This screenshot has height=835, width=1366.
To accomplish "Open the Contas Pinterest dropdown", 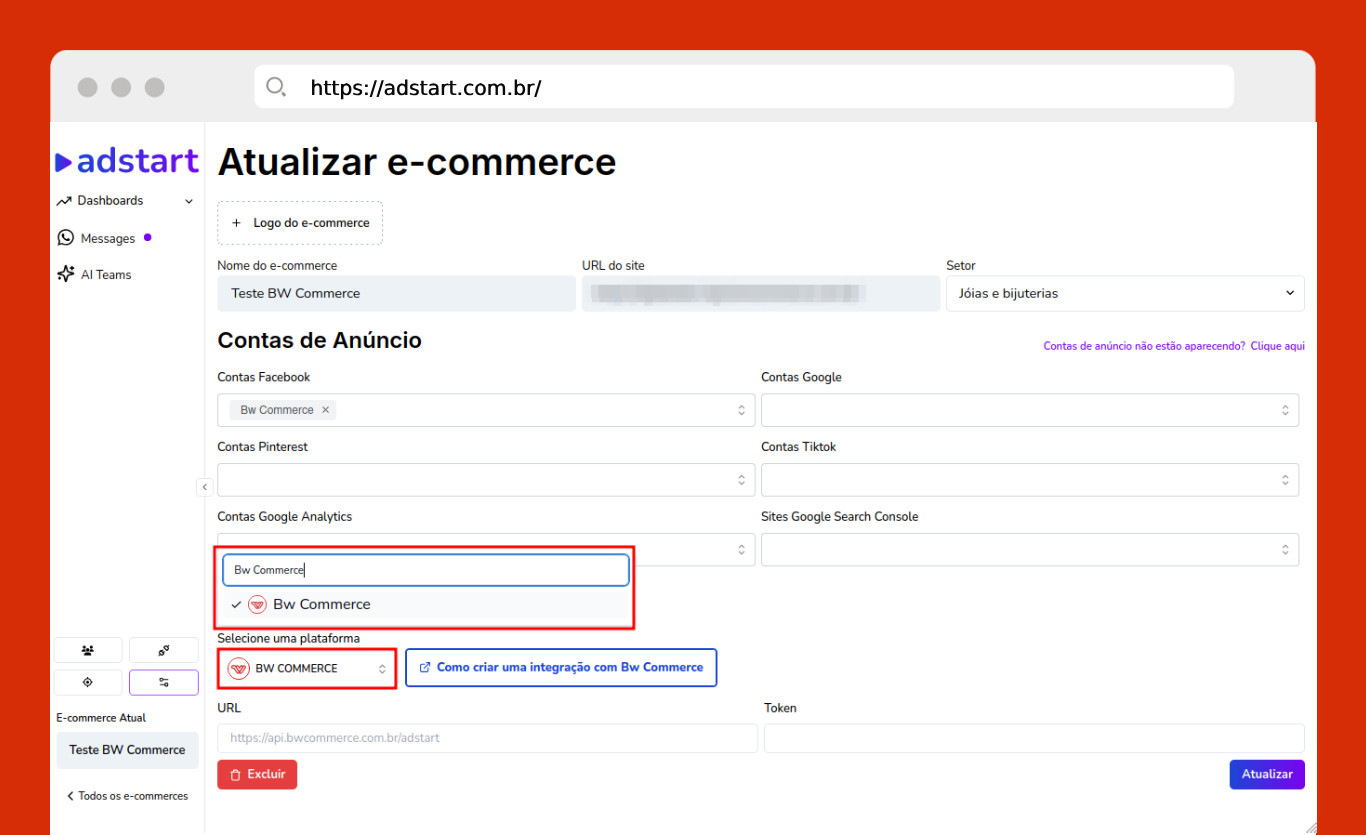I will 486,480.
